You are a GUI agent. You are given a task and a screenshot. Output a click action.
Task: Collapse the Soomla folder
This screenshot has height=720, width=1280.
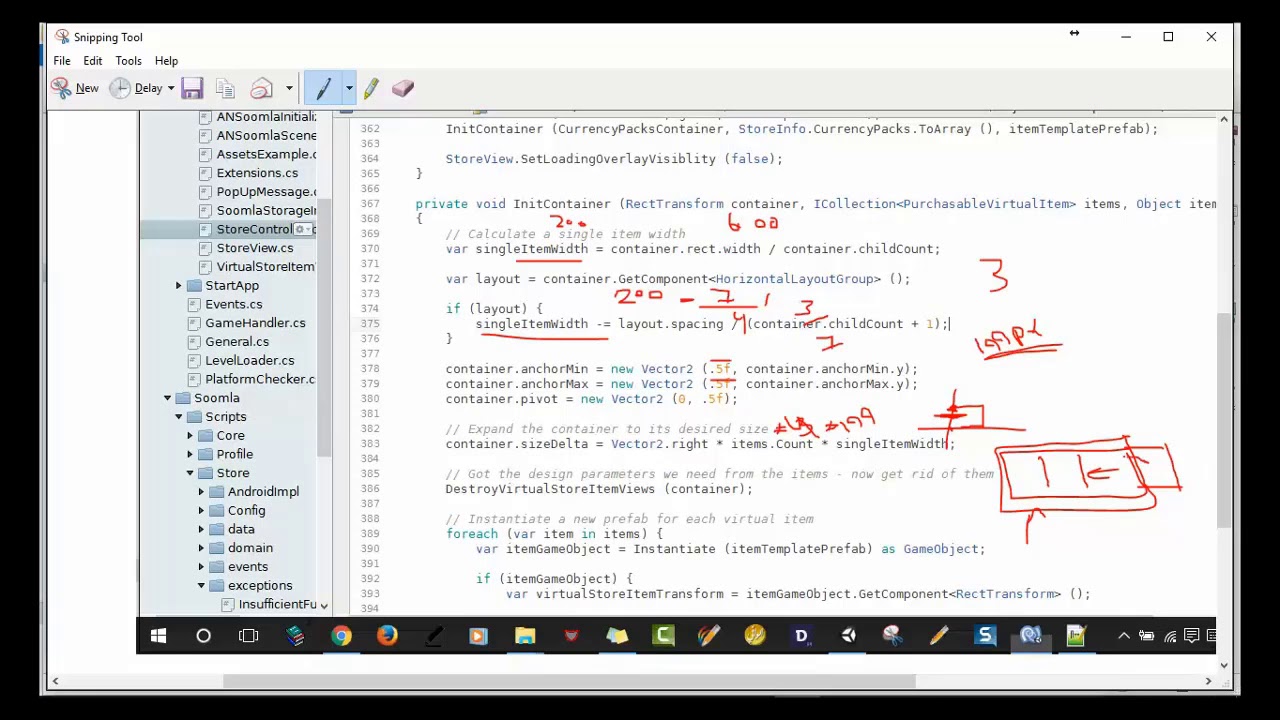pos(168,398)
